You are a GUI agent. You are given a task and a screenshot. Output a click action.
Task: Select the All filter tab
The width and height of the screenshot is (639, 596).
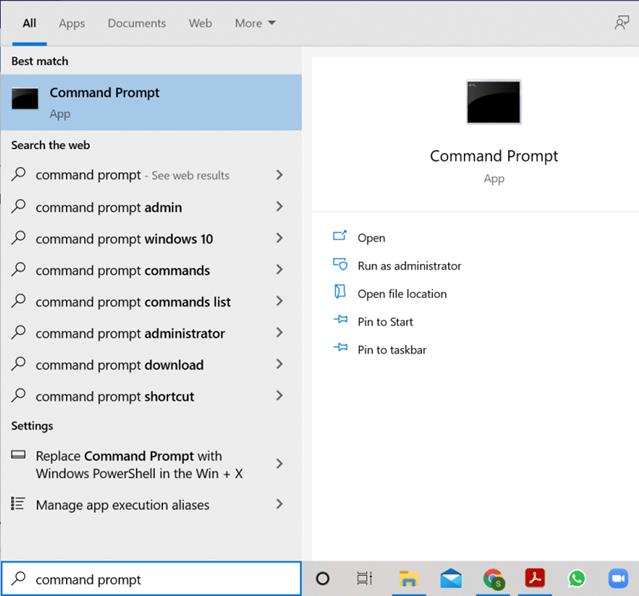click(x=29, y=23)
